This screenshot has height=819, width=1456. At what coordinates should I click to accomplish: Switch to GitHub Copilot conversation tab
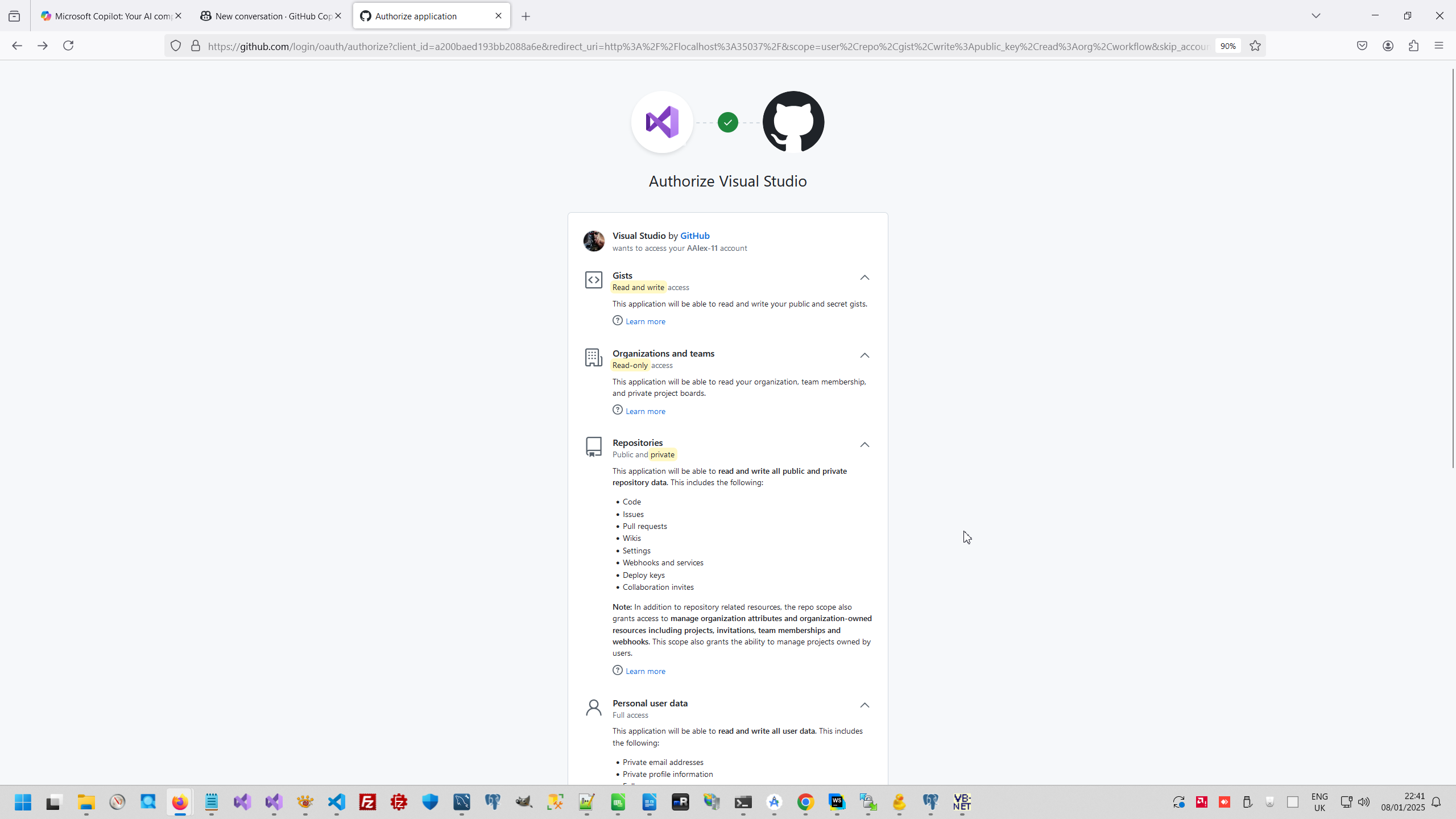(267, 16)
